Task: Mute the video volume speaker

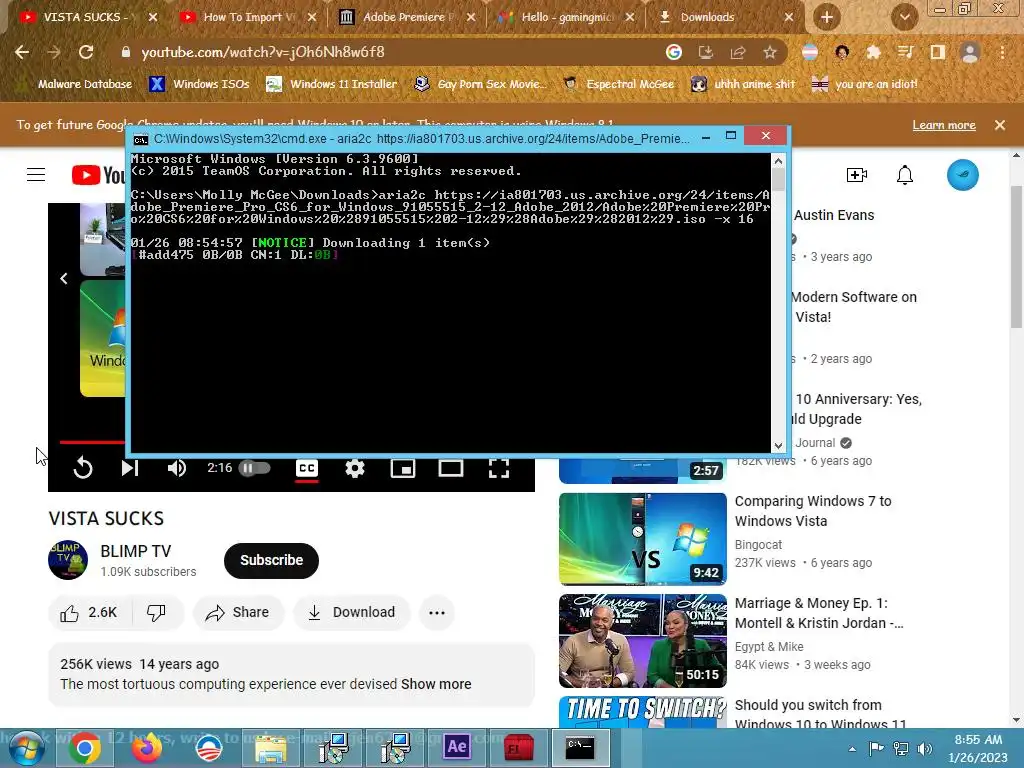Action: pos(177,468)
